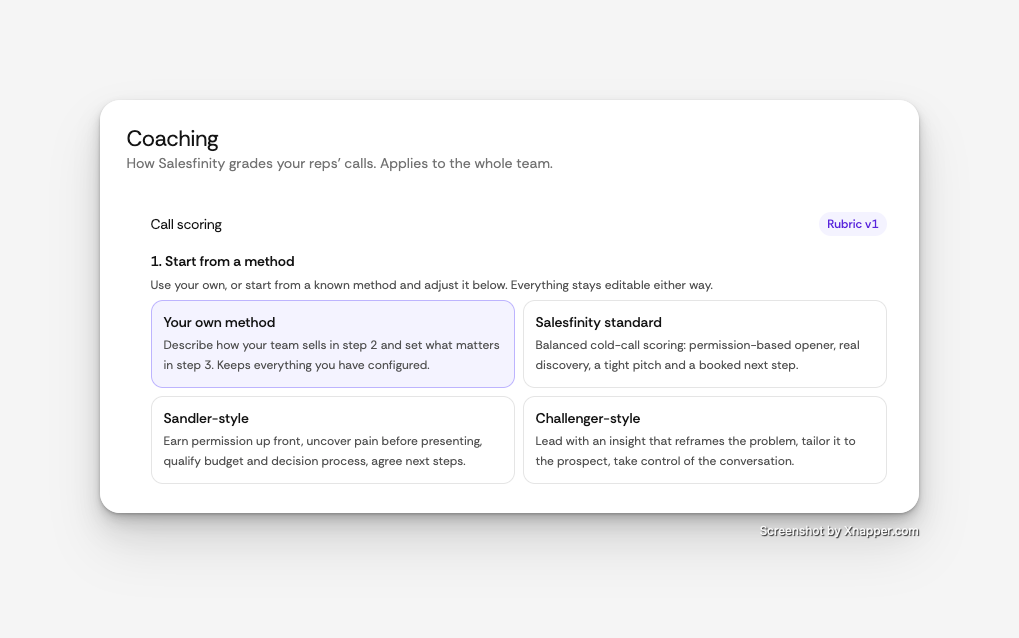Image resolution: width=1019 pixels, height=638 pixels.
Task: Select the Your own method card
Action: click(333, 344)
